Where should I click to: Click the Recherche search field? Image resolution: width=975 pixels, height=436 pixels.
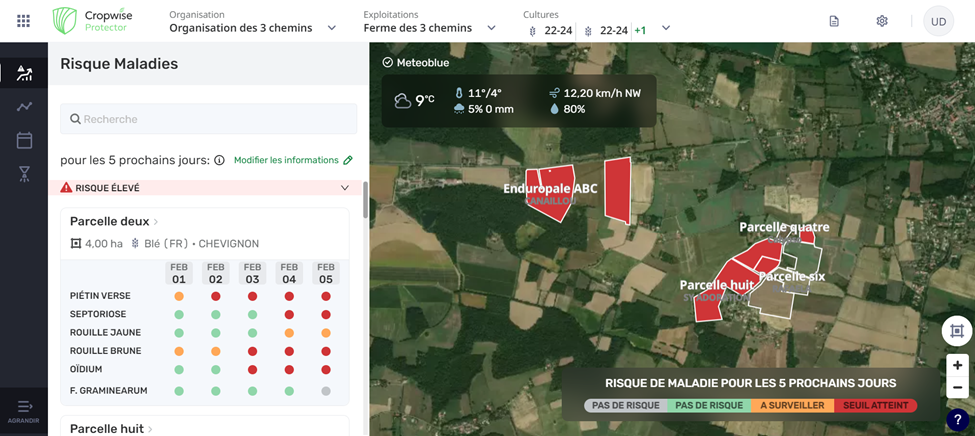pyautogui.click(x=209, y=119)
